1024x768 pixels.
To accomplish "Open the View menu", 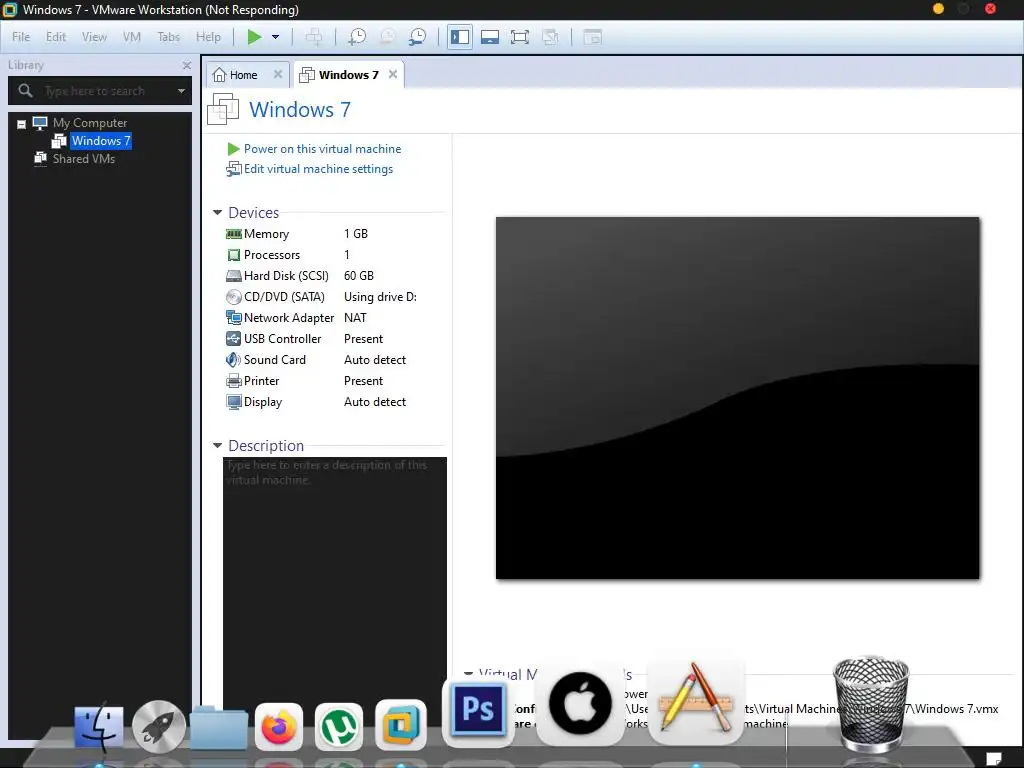I will (94, 37).
